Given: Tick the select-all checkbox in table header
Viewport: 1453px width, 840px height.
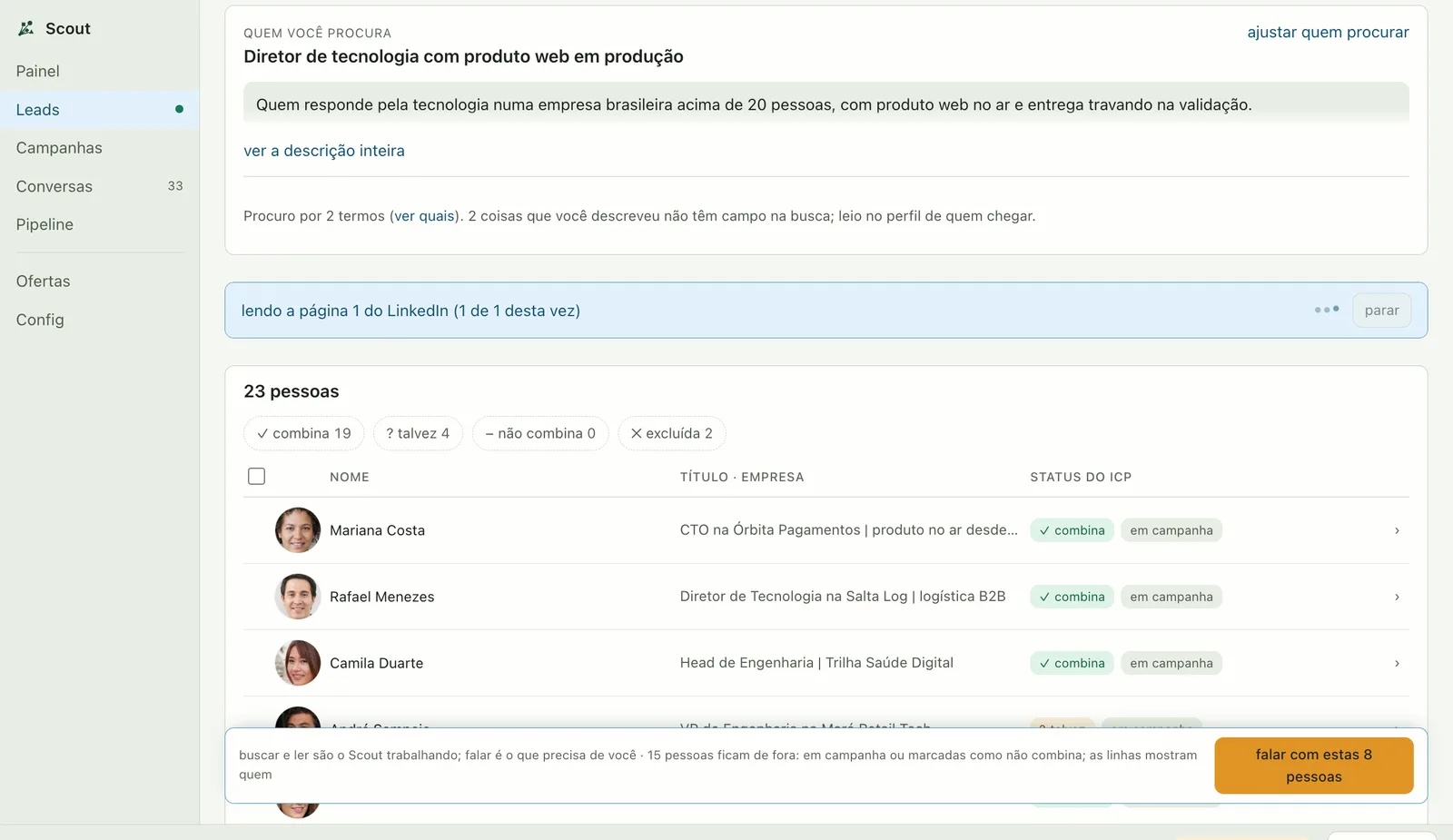Looking at the screenshot, I should click(x=257, y=477).
